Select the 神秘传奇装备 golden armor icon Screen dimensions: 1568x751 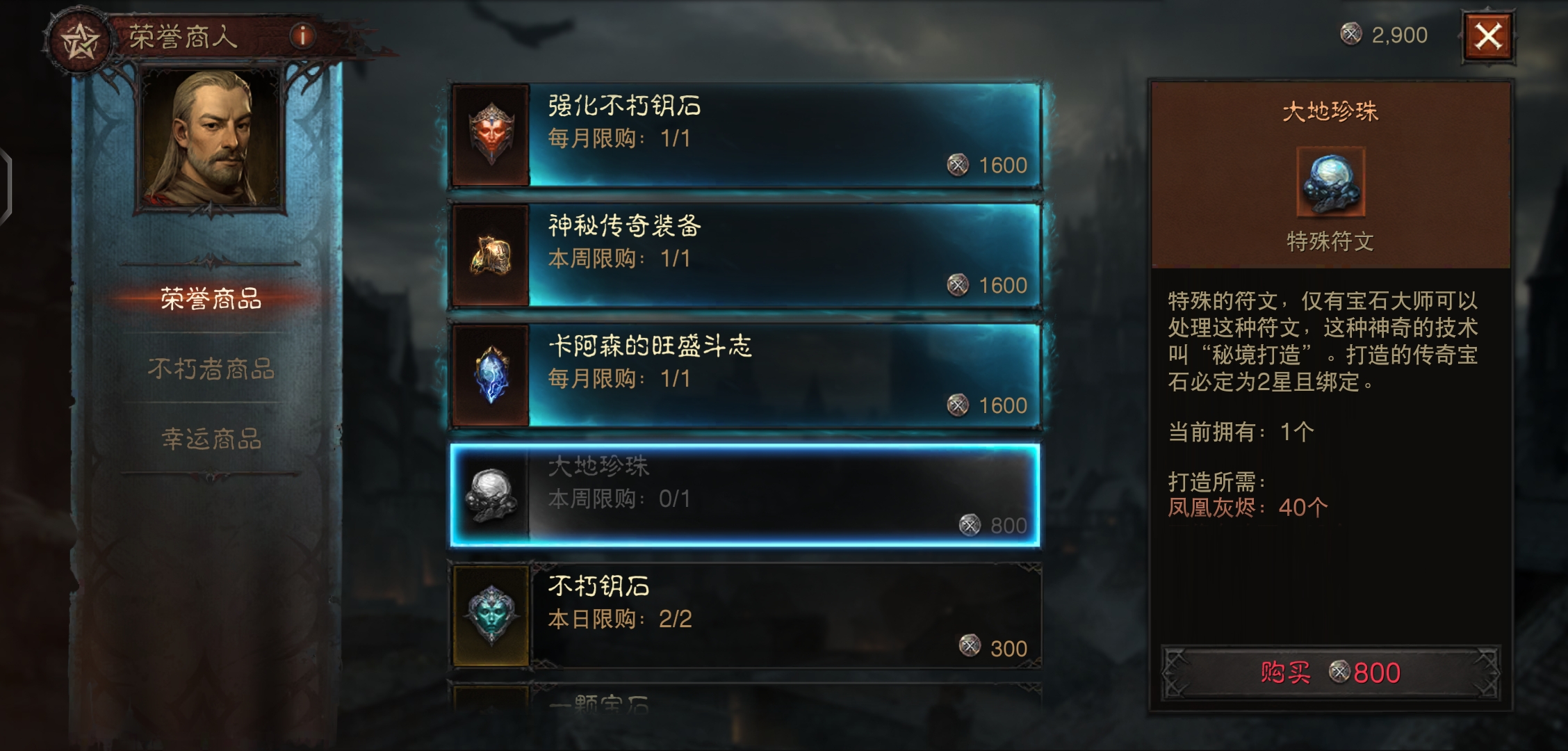click(x=491, y=255)
